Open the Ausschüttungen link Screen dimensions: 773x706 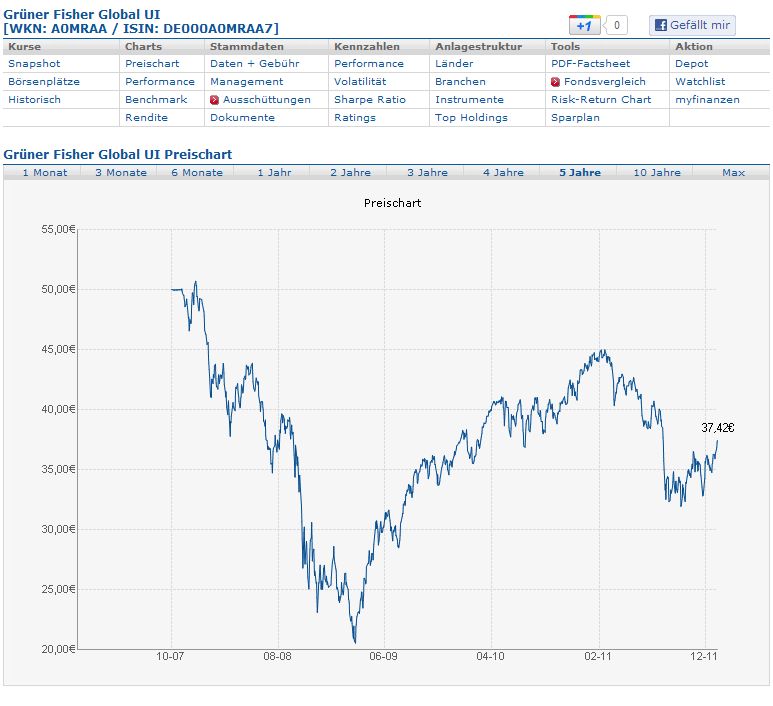(267, 100)
